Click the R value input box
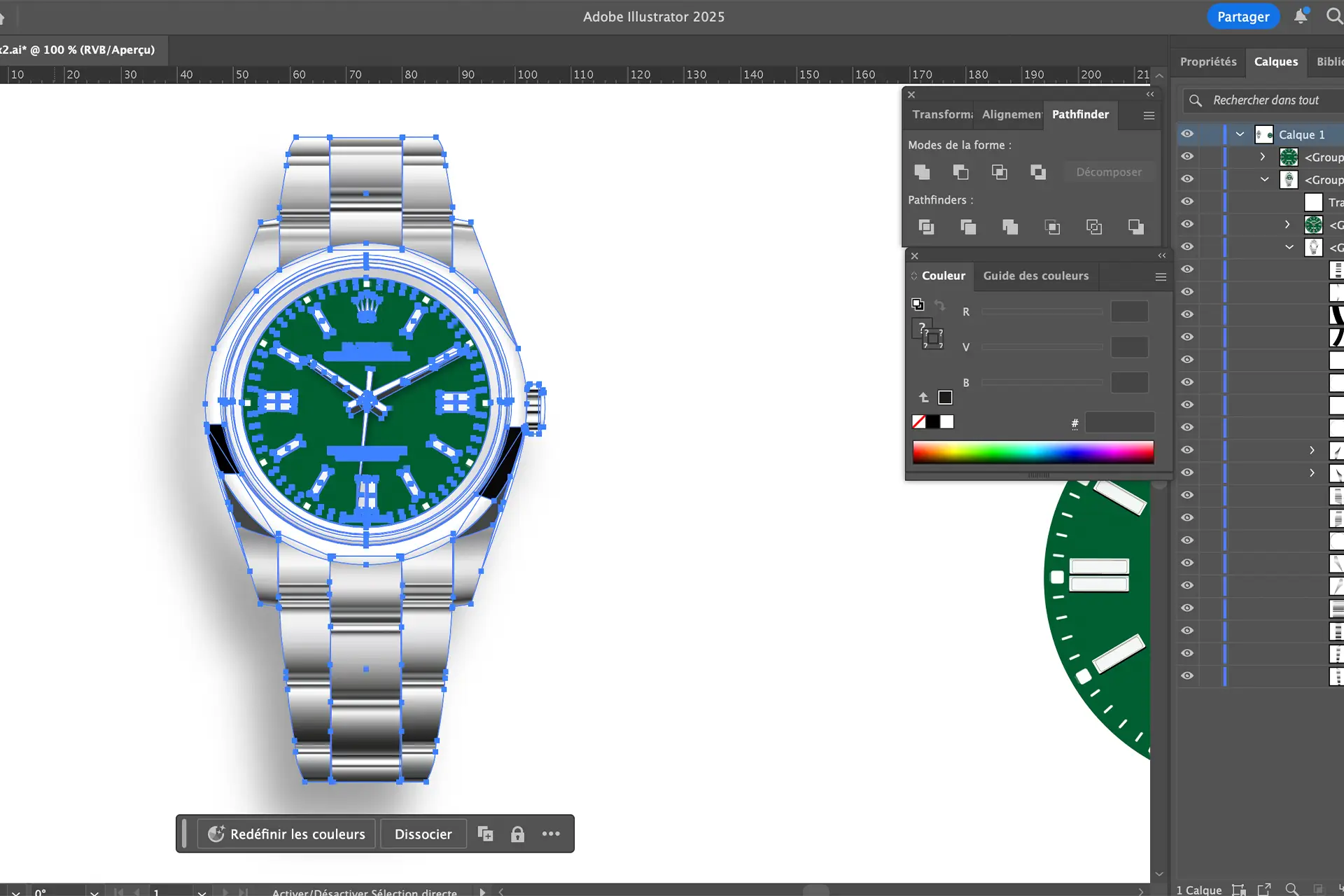This screenshot has height=896, width=1344. 1130,311
